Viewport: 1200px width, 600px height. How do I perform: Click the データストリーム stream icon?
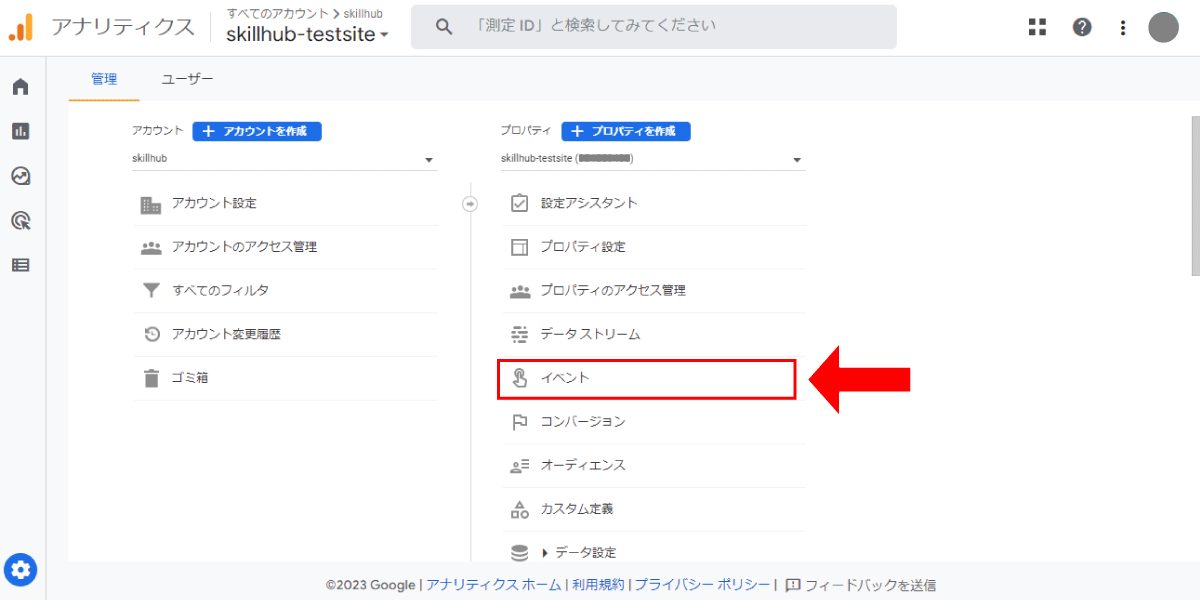point(519,334)
